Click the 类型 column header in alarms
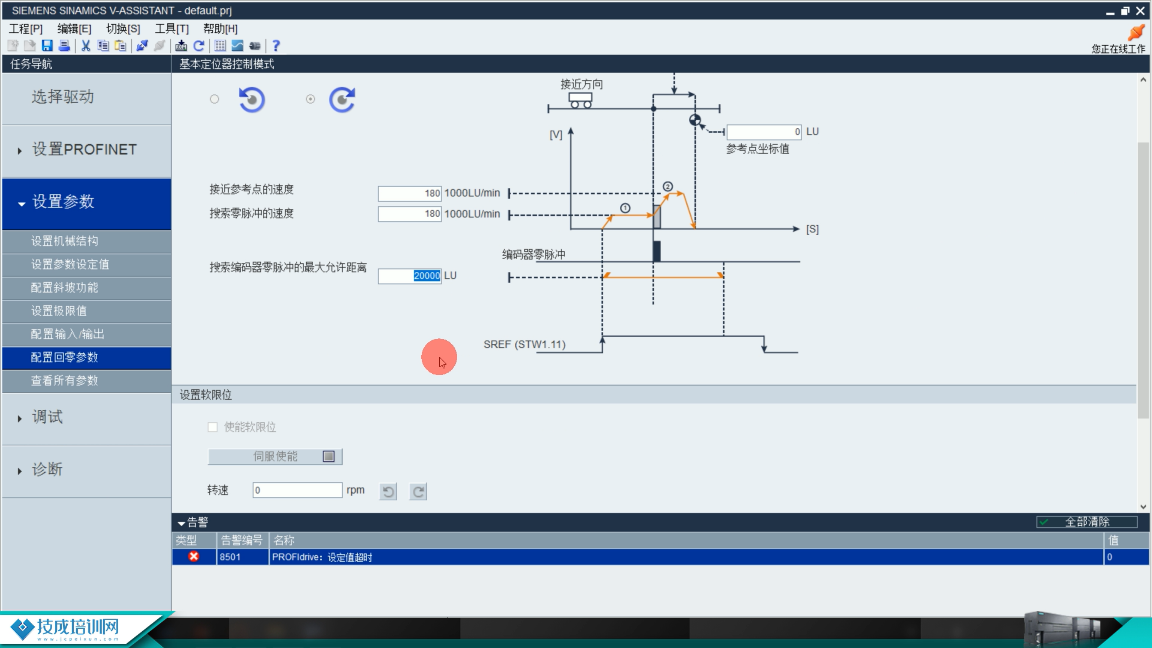 click(x=194, y=540)
